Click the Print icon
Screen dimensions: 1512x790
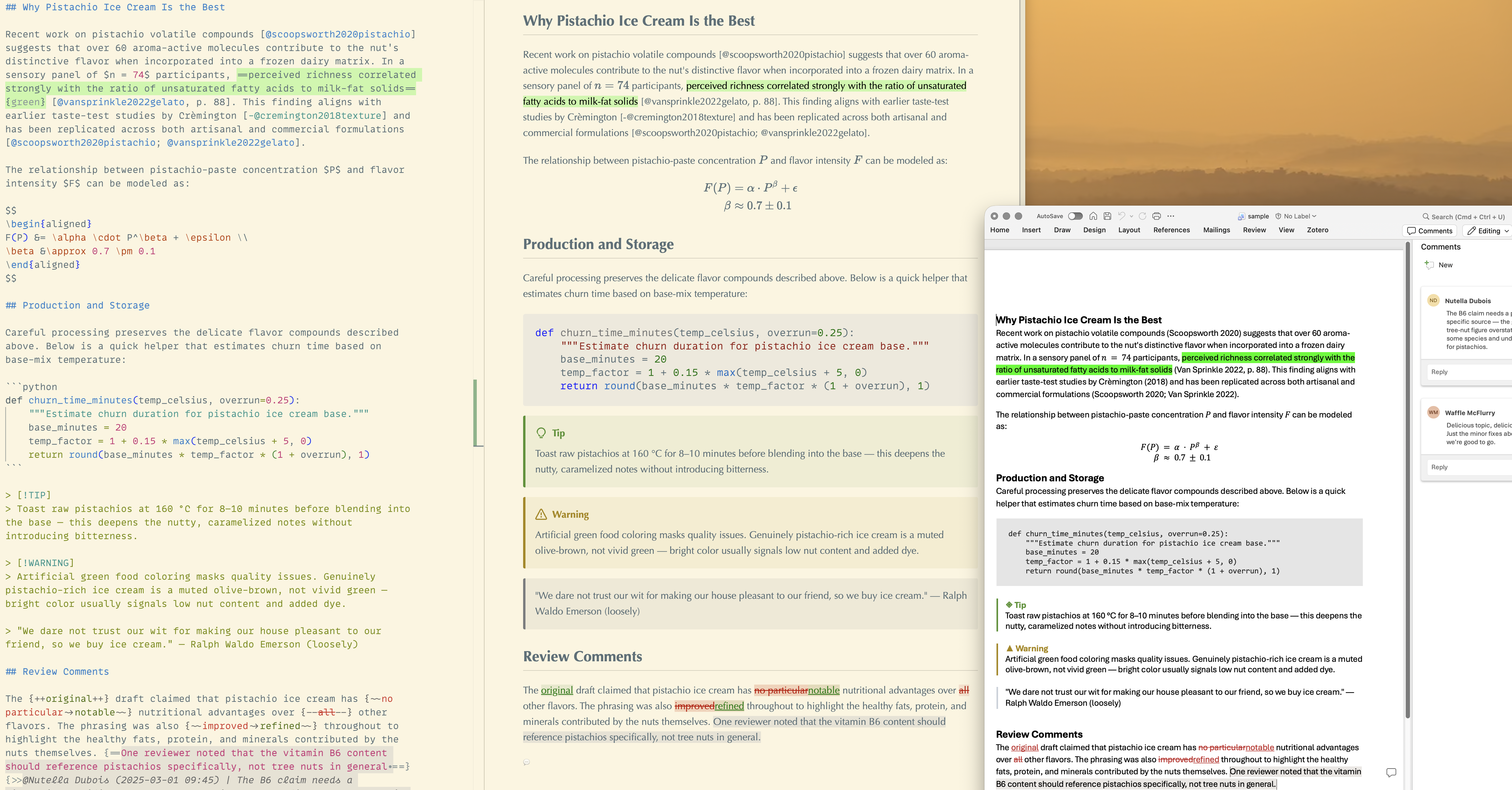pyautogui.click(x=1157, y=217)
